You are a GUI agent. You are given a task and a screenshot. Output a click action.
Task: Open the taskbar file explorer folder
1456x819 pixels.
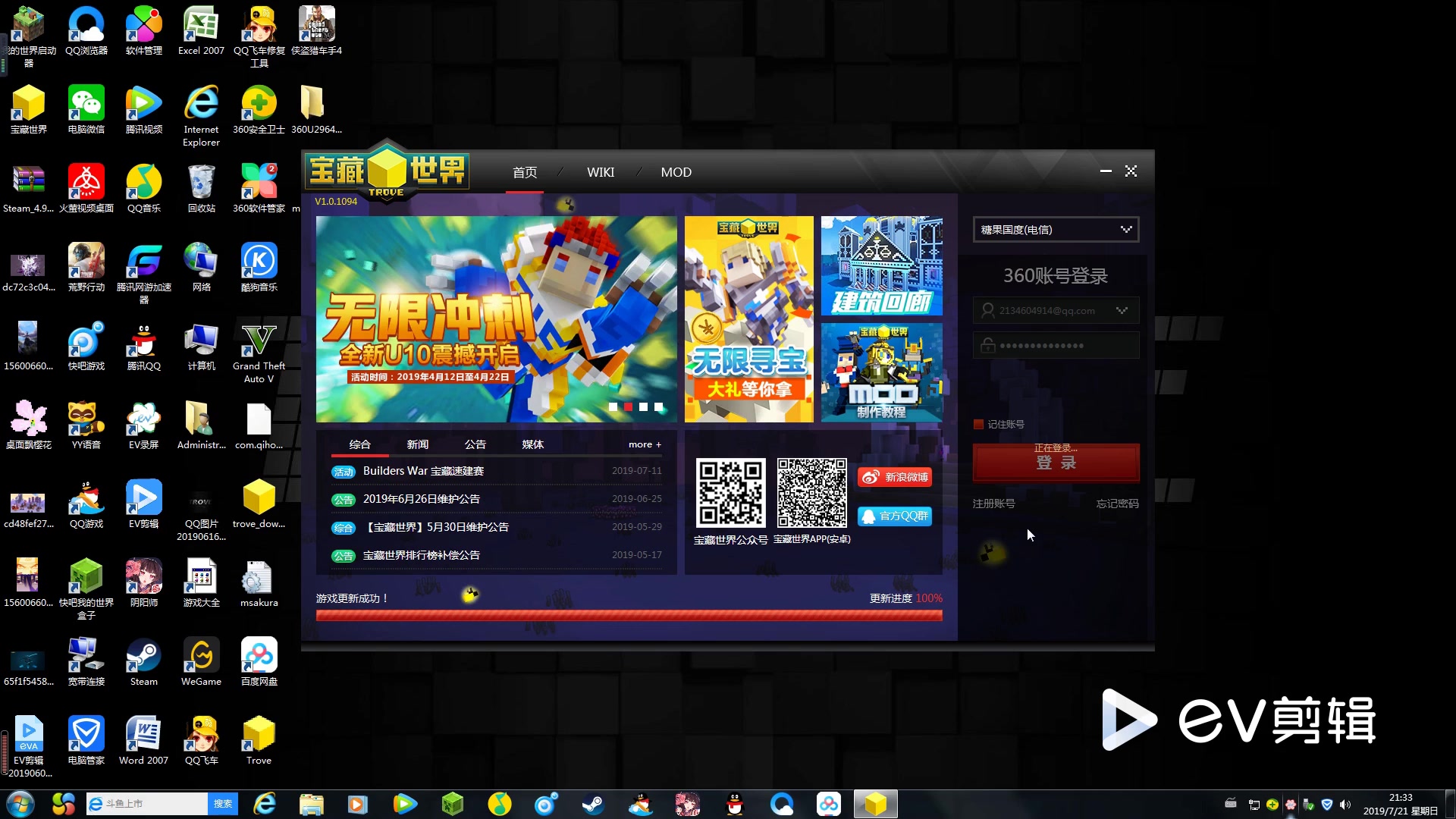311,804
